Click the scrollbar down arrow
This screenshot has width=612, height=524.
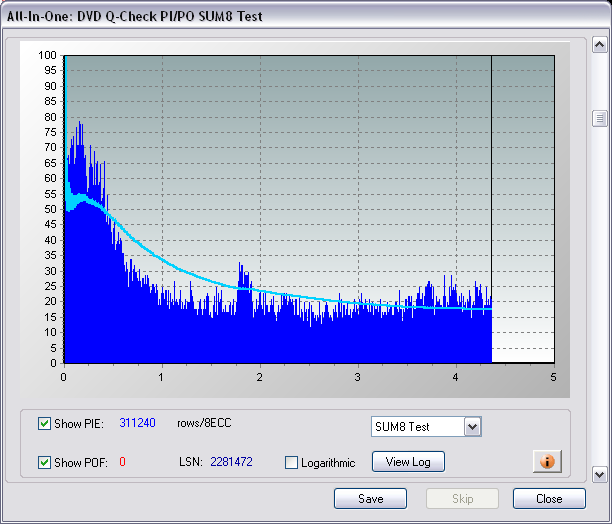pos(600,475)
